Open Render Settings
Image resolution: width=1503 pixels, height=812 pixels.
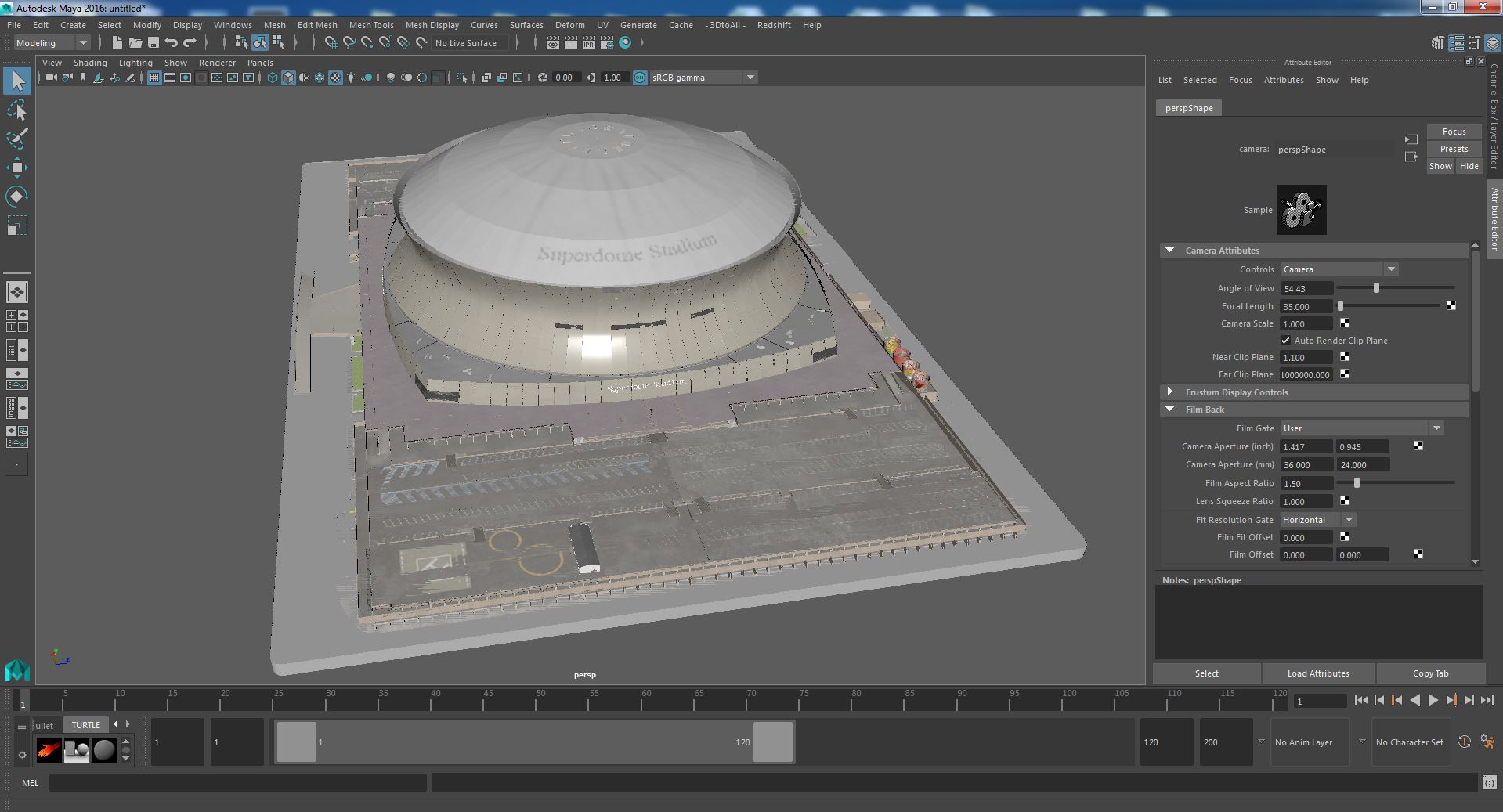click(607, 43)
